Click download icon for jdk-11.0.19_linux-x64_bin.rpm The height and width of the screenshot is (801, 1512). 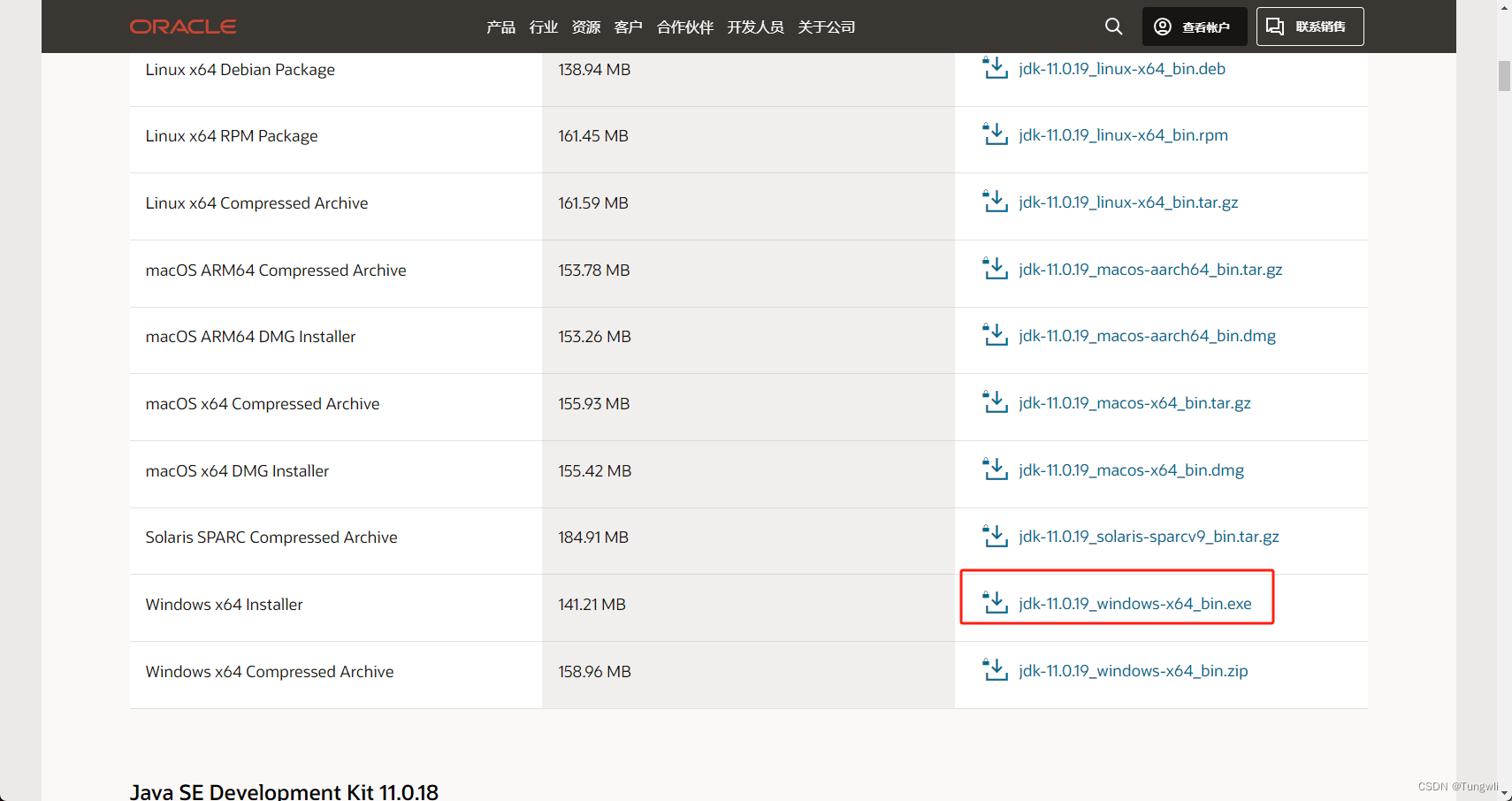(996, 134)
